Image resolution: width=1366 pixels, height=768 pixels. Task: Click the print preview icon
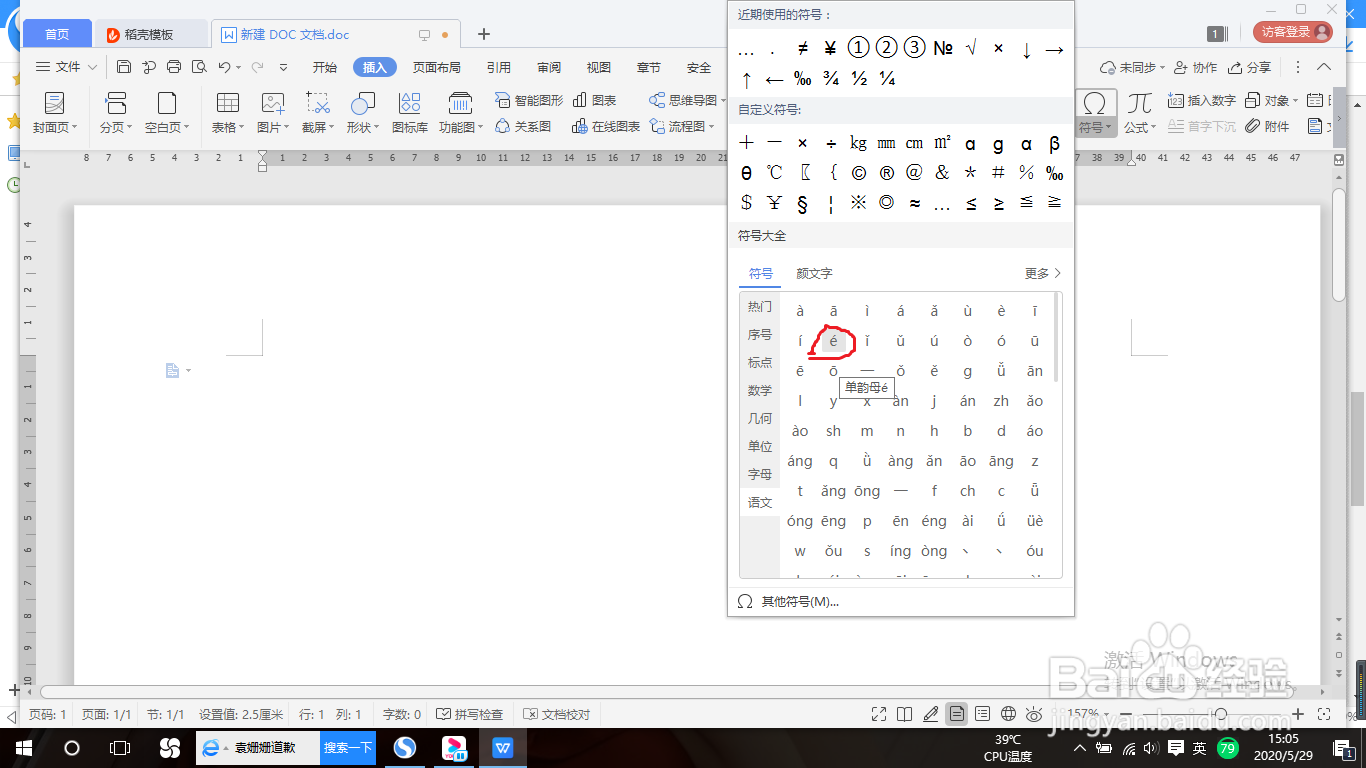[x=199, y=67]
